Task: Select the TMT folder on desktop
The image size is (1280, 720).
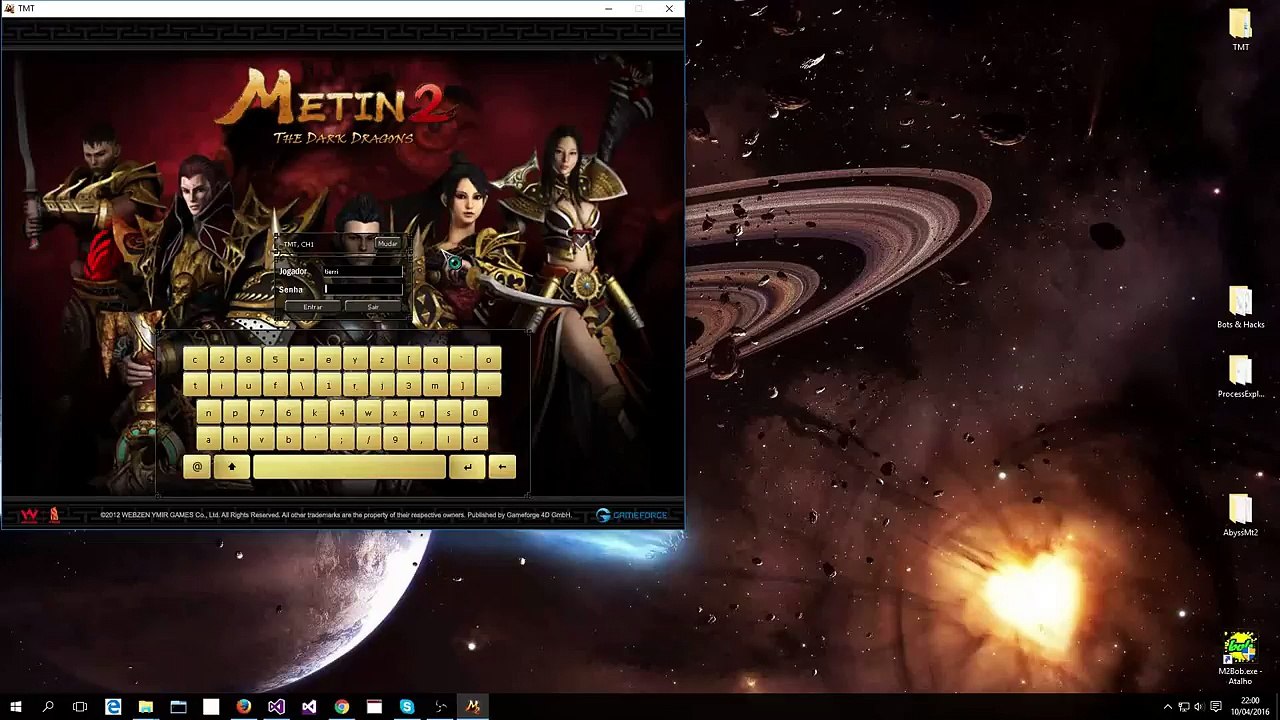Action: pos(1240,30)
